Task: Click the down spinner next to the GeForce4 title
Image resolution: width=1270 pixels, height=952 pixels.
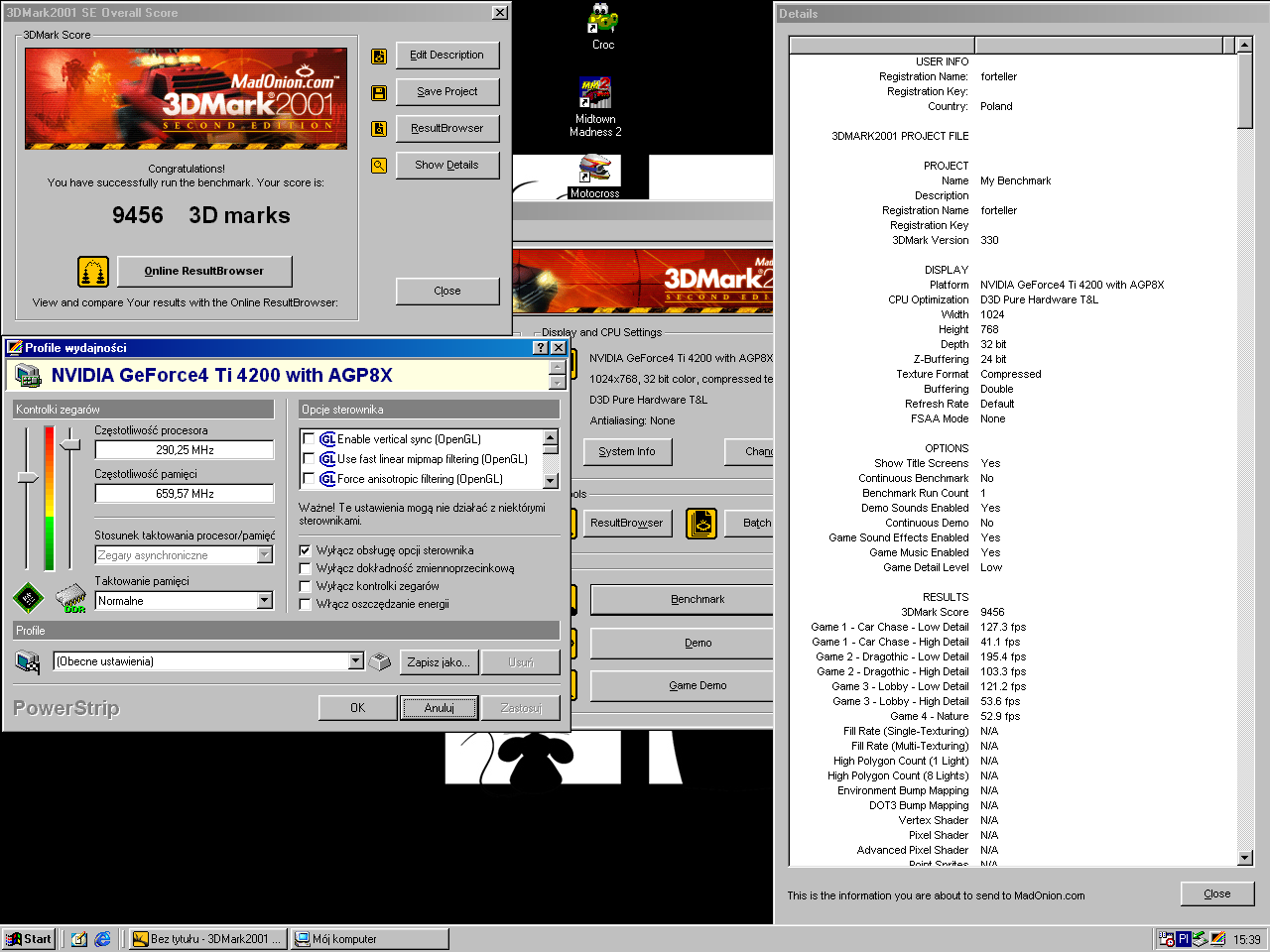Action: click(x=558, y=383)
